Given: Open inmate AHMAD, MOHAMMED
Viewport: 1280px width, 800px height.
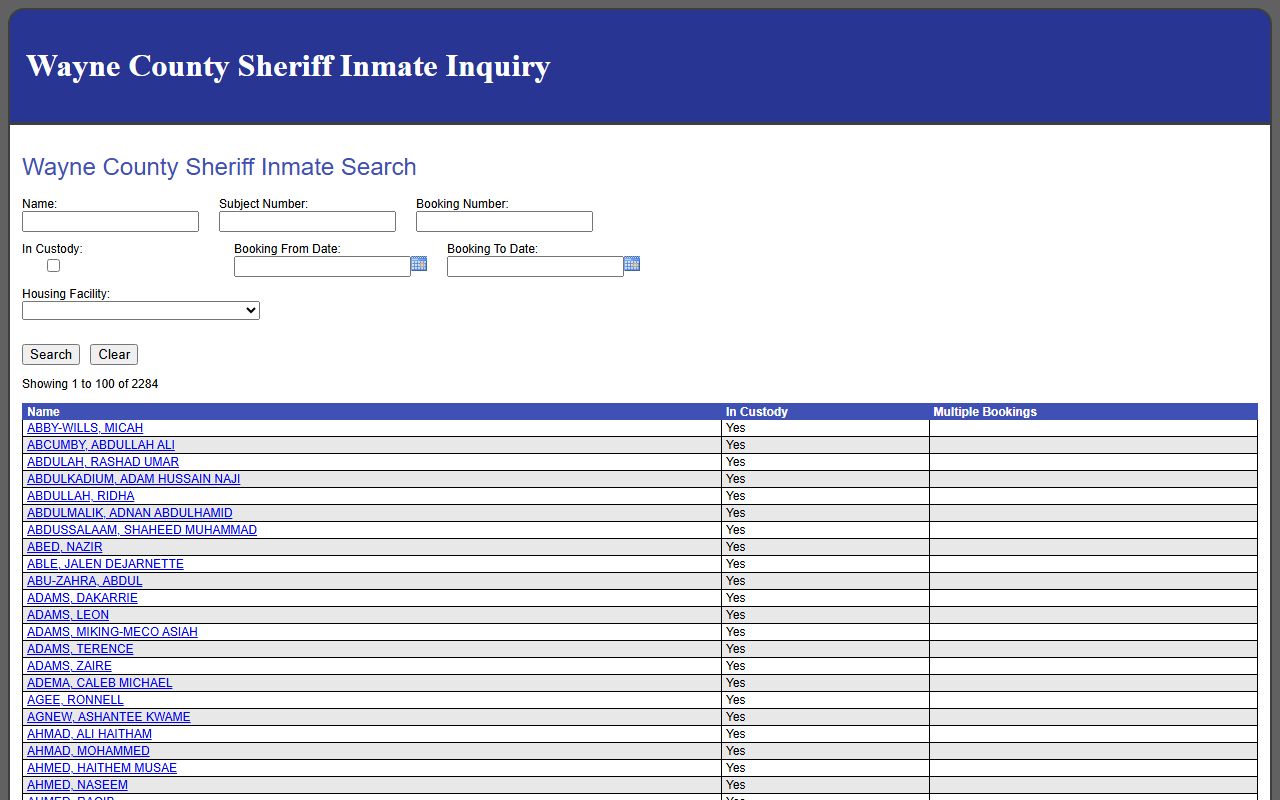Looking at the screenshot, I should (88, 751).
